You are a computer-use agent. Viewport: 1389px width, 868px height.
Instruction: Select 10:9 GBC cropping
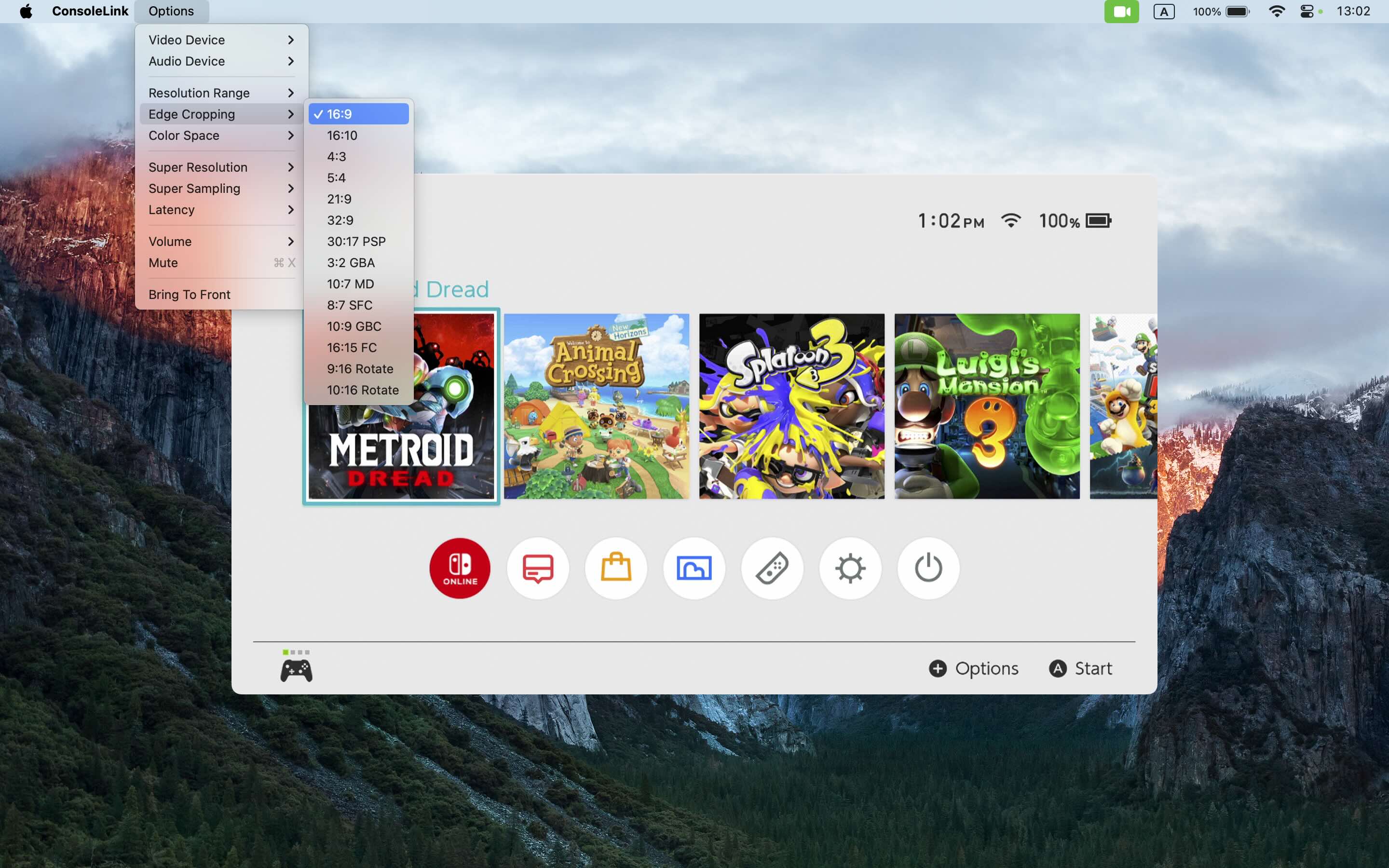pos(359,326)
